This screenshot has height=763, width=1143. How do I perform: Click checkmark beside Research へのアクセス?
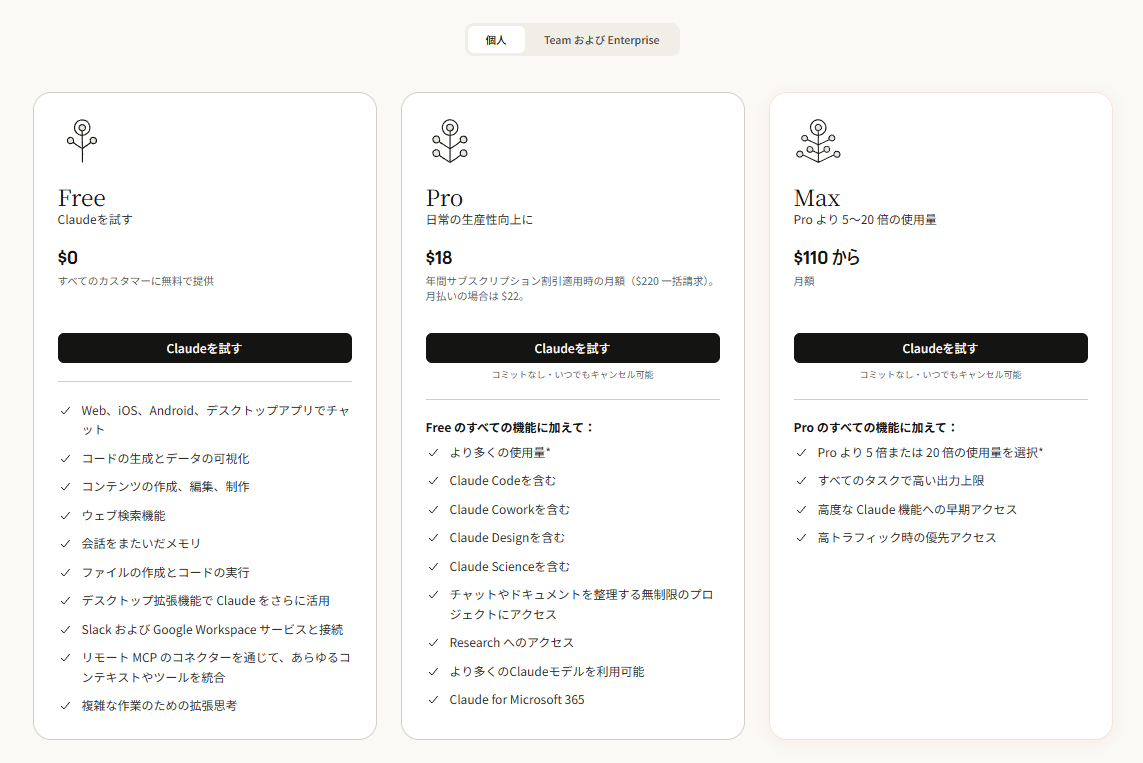434,643
